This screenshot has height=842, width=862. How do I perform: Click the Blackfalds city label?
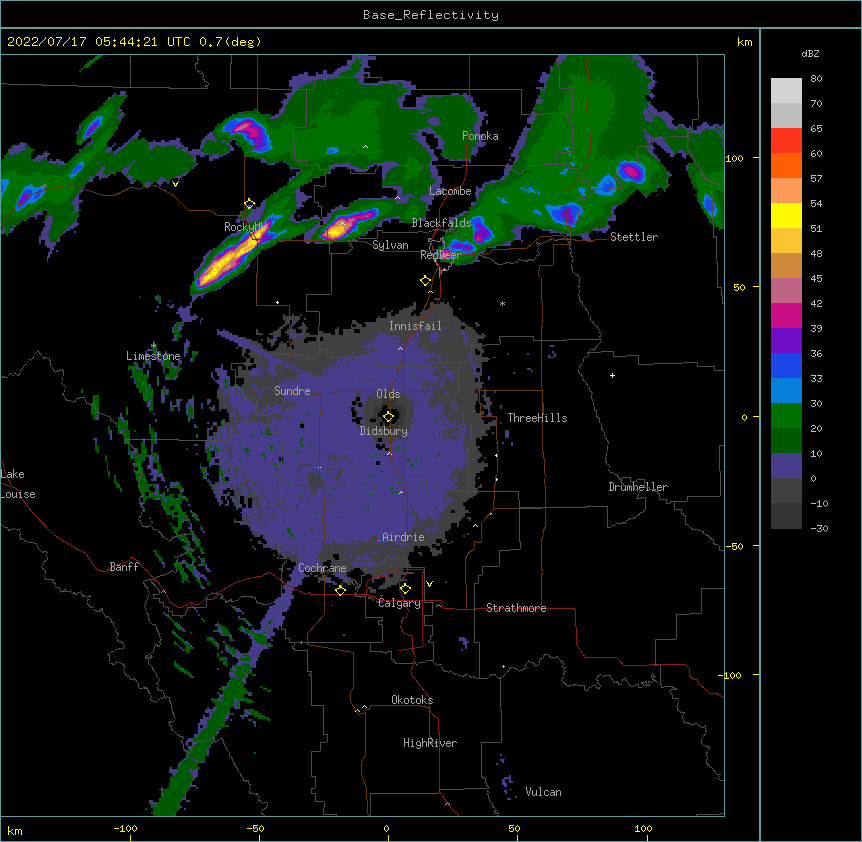point(441,223)
